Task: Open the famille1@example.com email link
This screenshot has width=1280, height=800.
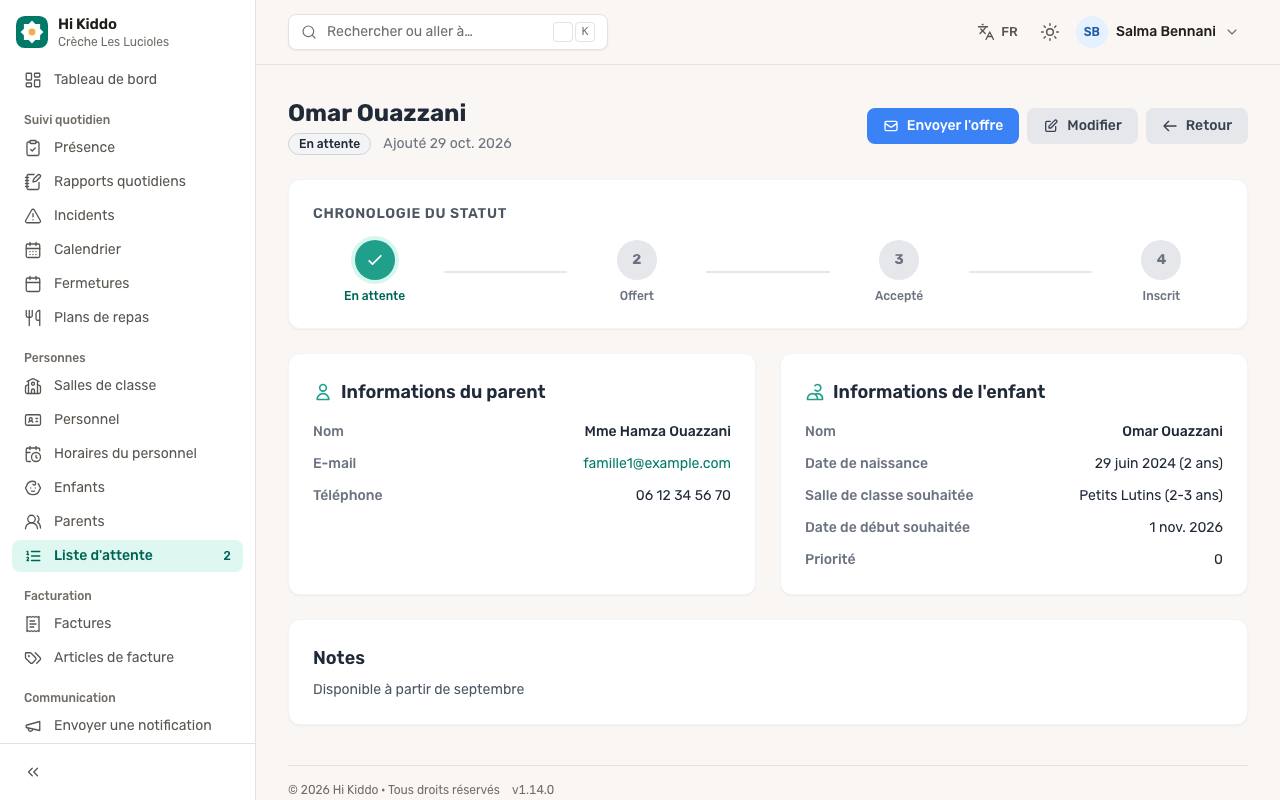Action: 657,463
